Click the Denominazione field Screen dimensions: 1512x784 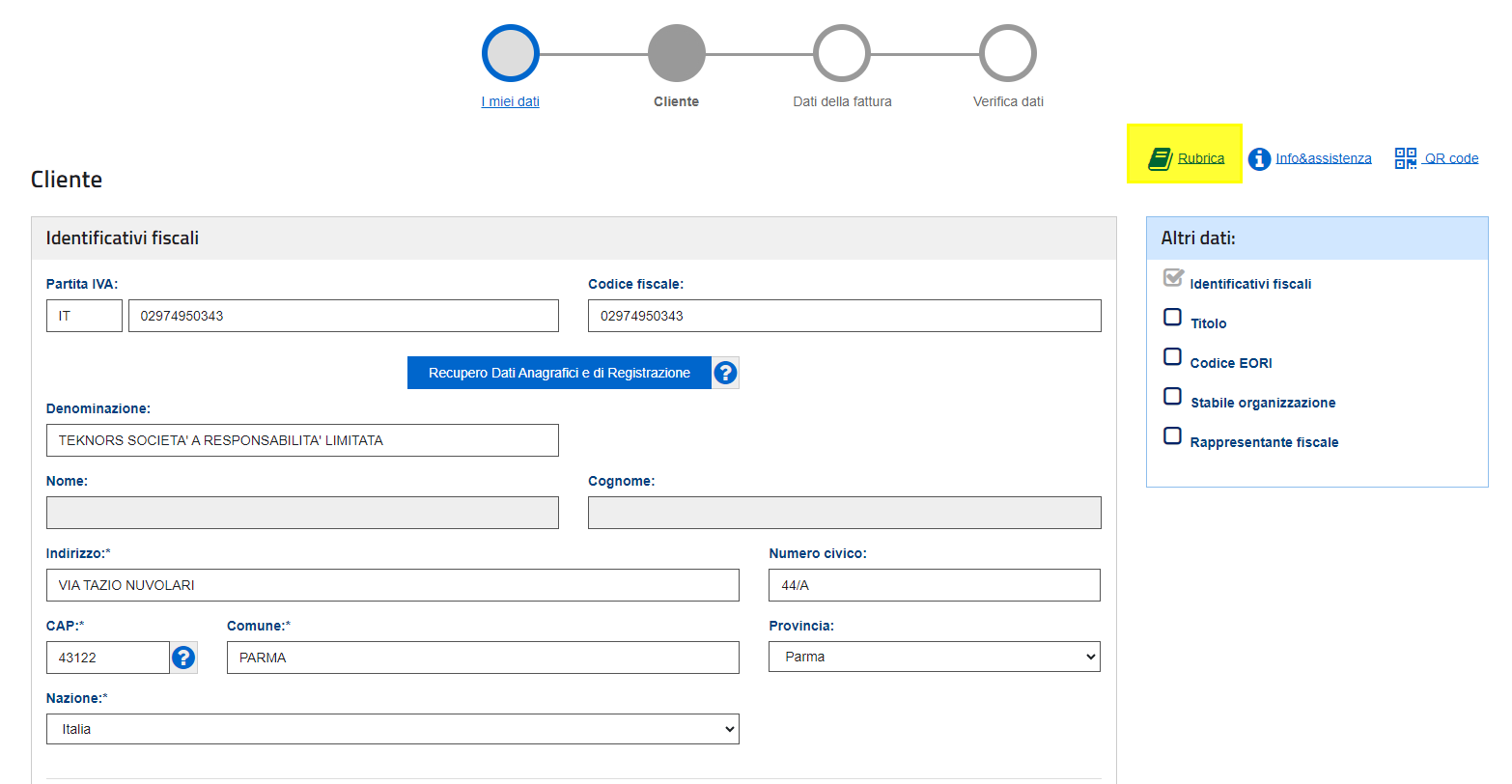coord(302,440)
